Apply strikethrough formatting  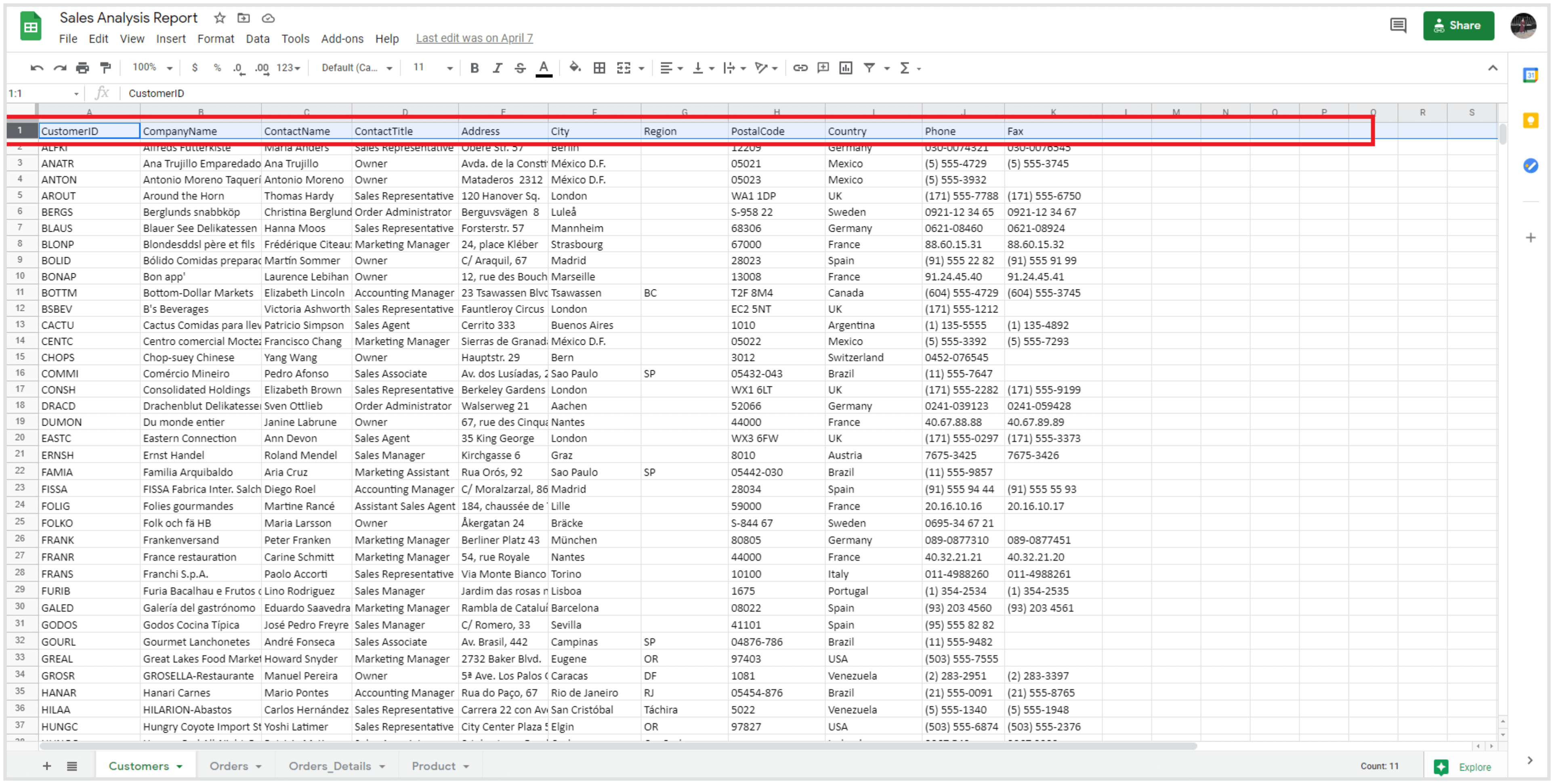click(x=519, y=67)
